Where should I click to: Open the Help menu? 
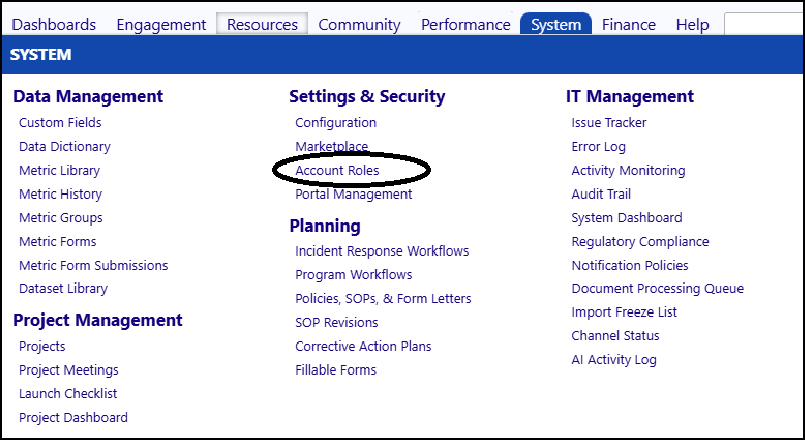pos(693,25)
